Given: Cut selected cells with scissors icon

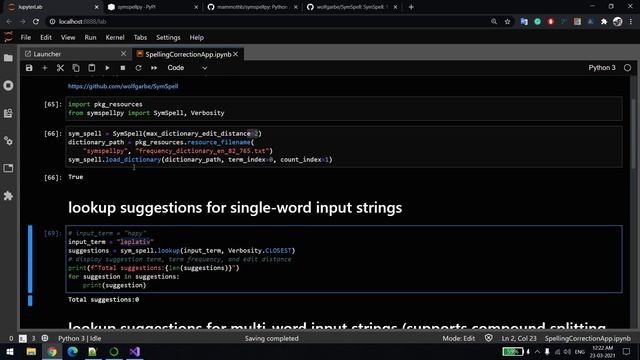Looking at the screenshot, I should [x=60, y=68].
